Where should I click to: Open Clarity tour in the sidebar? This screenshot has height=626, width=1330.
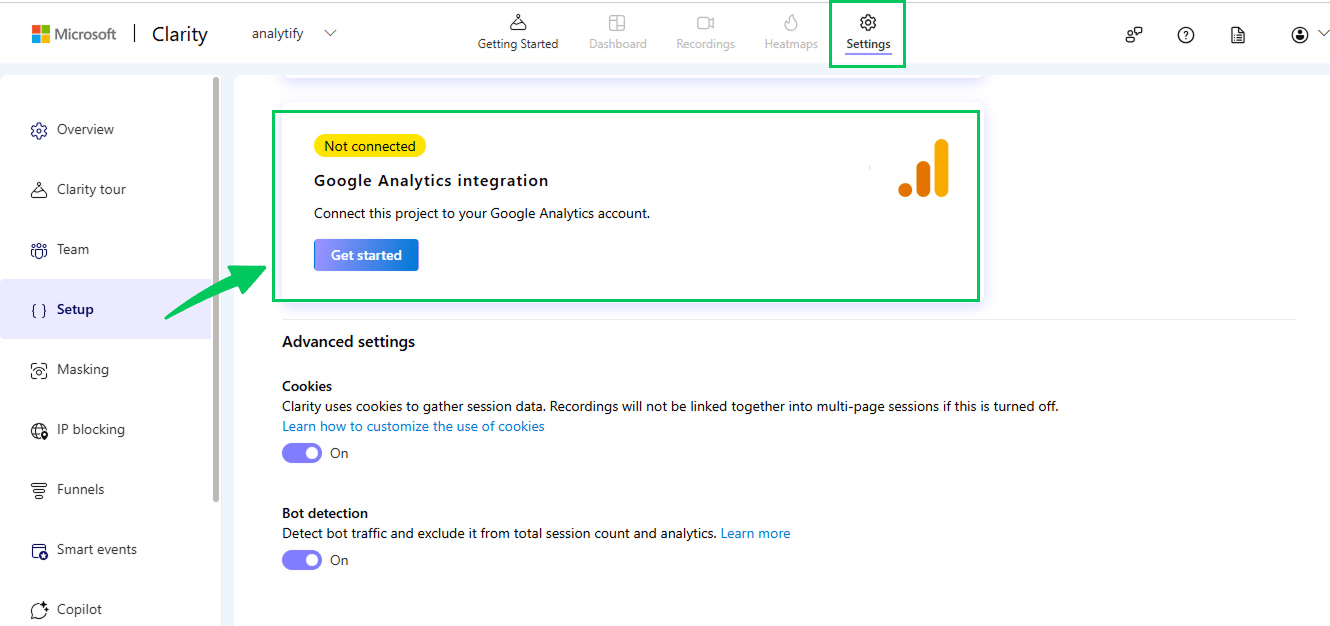[106, 189]
